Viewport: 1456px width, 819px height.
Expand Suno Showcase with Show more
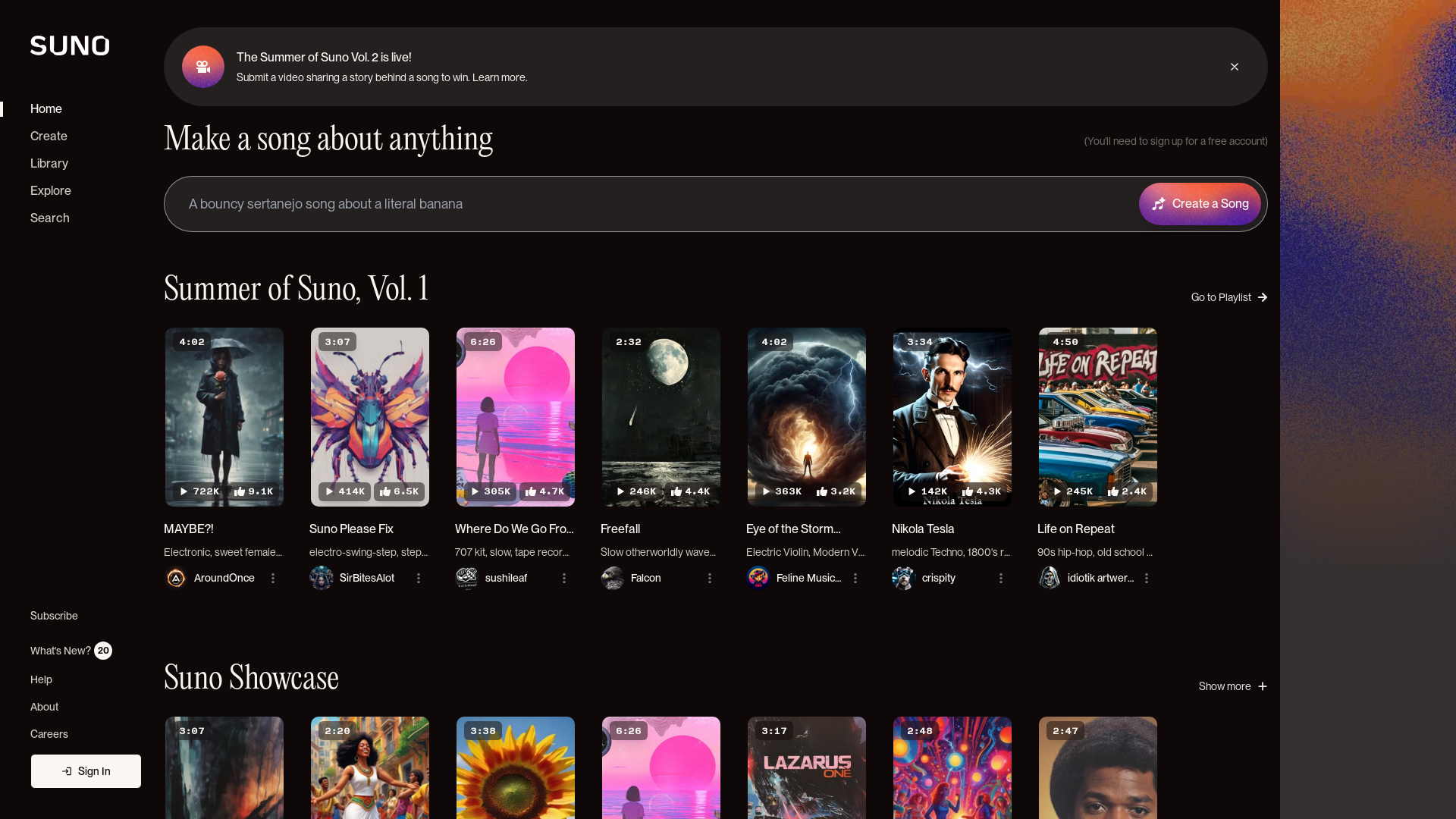tap(1233, 686)
